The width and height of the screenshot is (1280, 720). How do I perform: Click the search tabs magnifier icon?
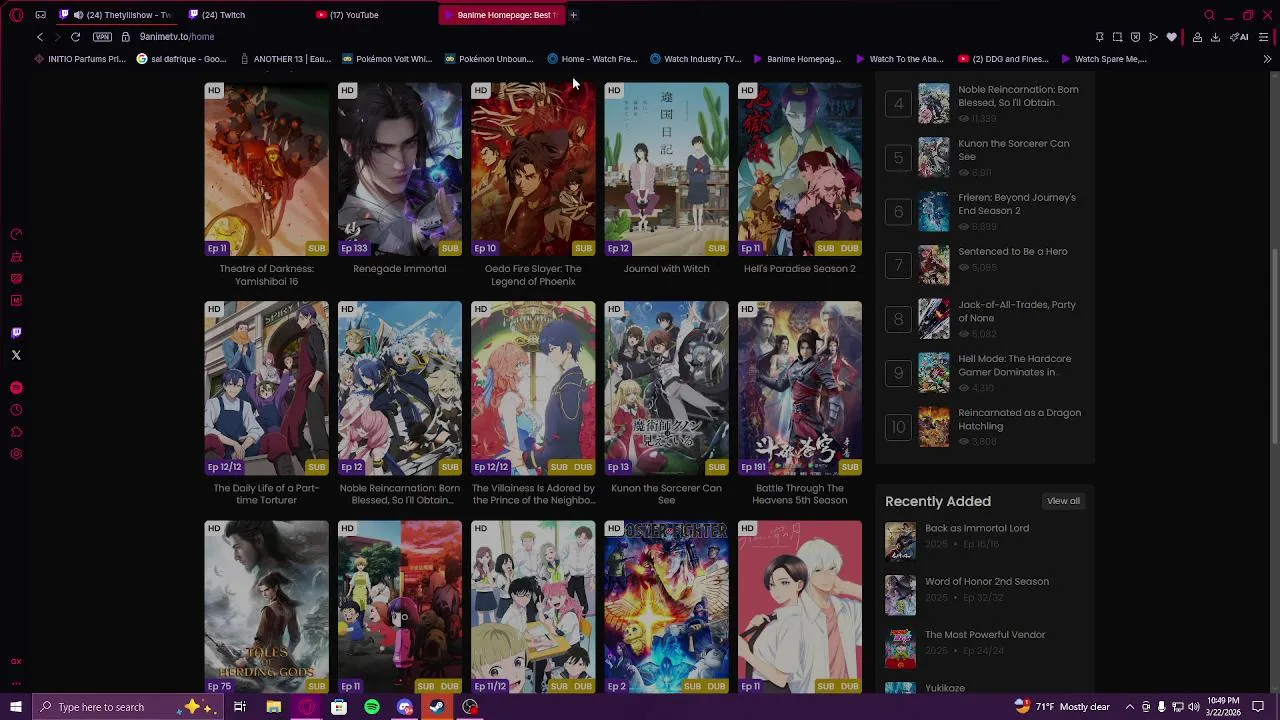[x=1209, y=15]
